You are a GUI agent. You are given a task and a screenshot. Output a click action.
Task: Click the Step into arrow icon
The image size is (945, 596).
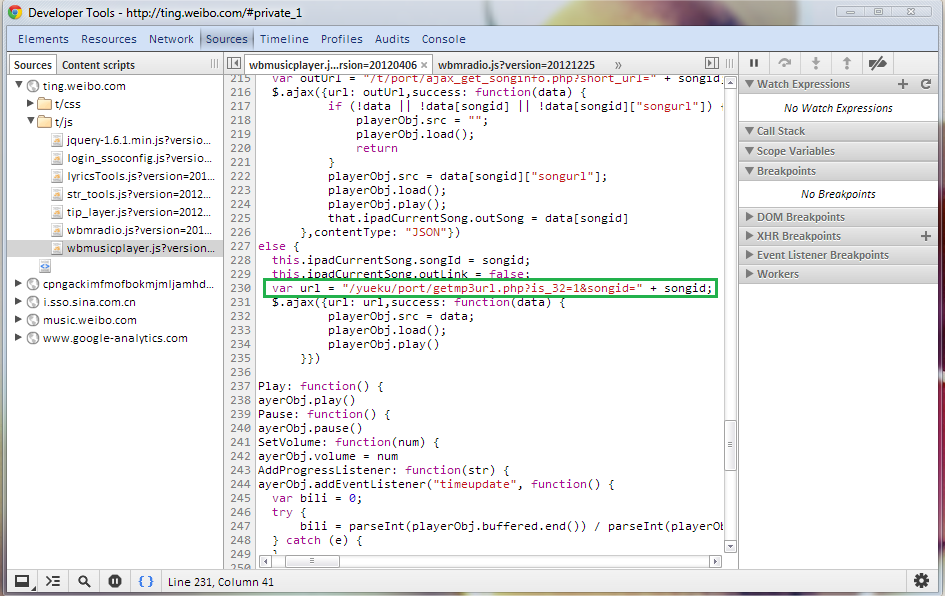[816, 63]
